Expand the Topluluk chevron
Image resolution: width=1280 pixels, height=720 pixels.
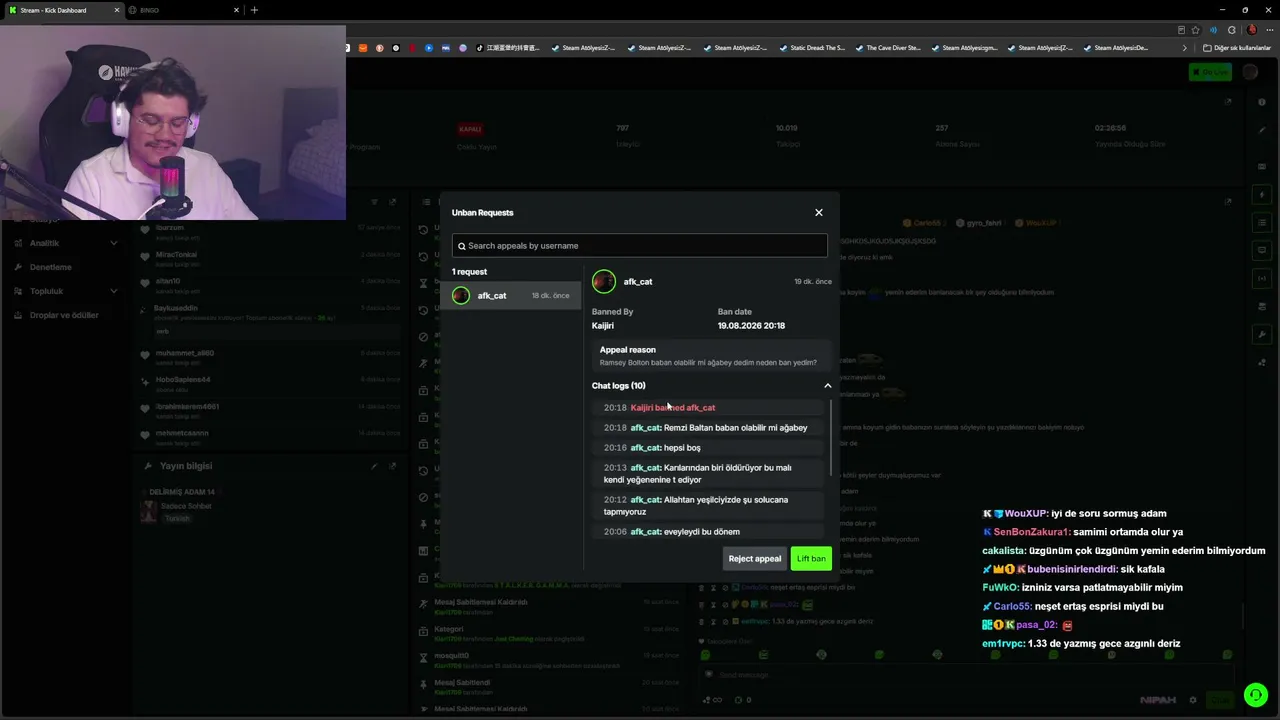113,291
